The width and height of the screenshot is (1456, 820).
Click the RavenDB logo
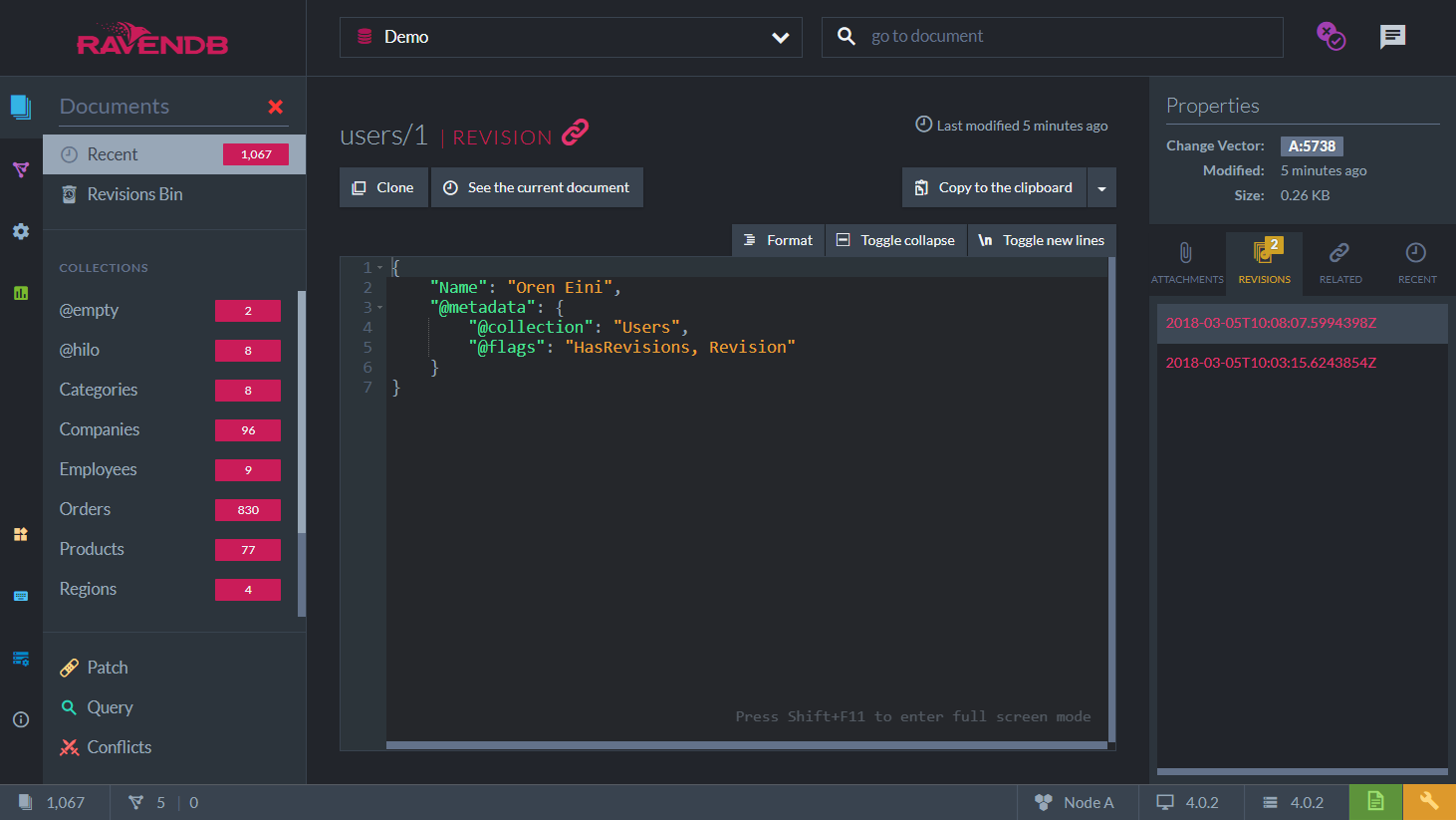(152, 39)
